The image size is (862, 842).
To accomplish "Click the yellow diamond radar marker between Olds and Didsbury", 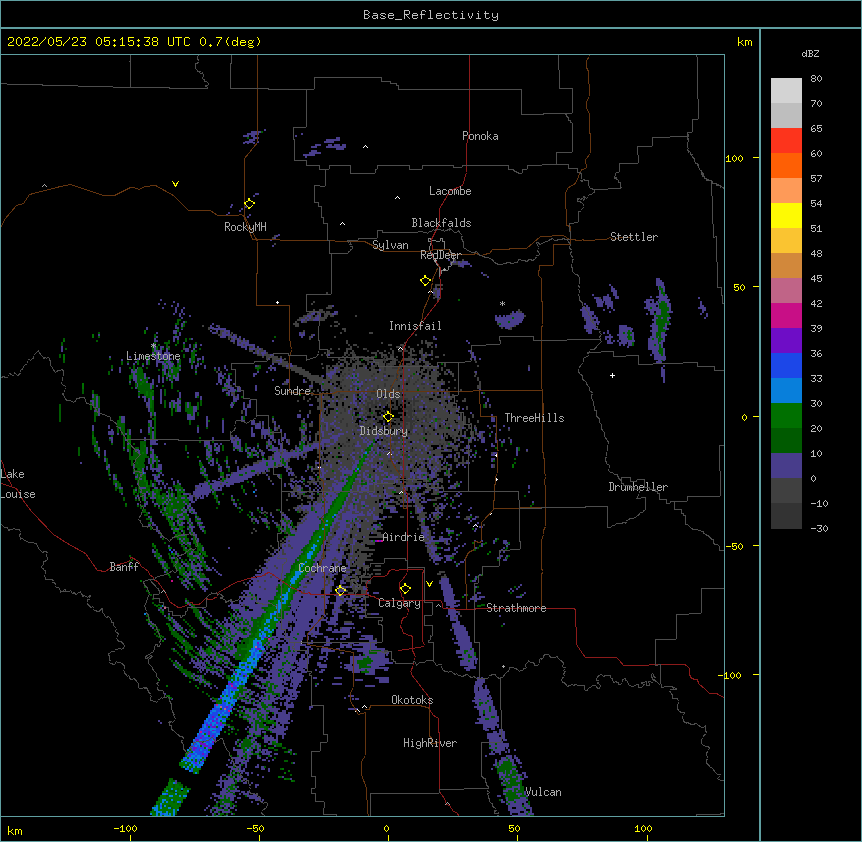I will click(388, 416).
